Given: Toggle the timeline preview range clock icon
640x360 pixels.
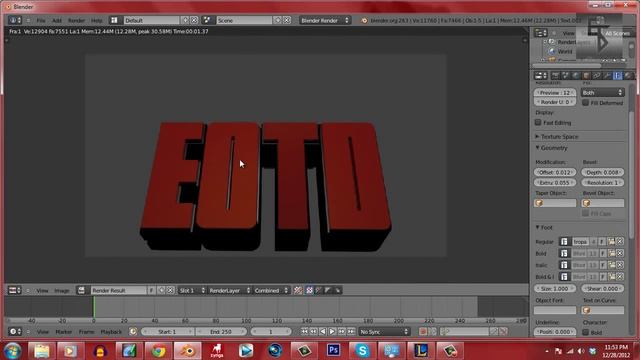Looking at the screenshot, I should coord(133,331).
